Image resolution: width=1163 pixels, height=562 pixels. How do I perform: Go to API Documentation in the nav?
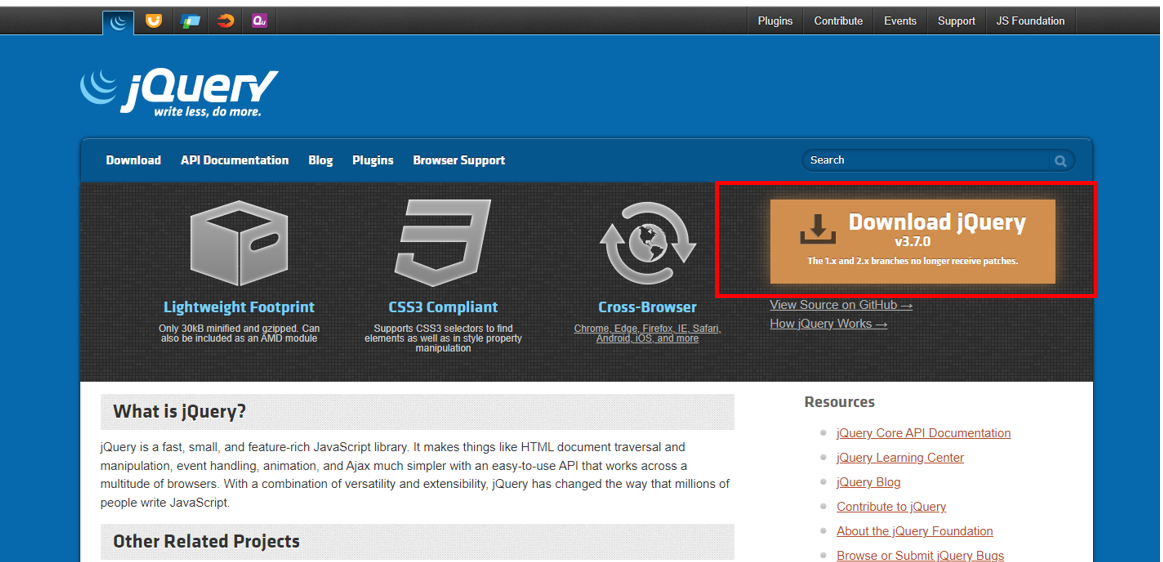coord(234,160)
